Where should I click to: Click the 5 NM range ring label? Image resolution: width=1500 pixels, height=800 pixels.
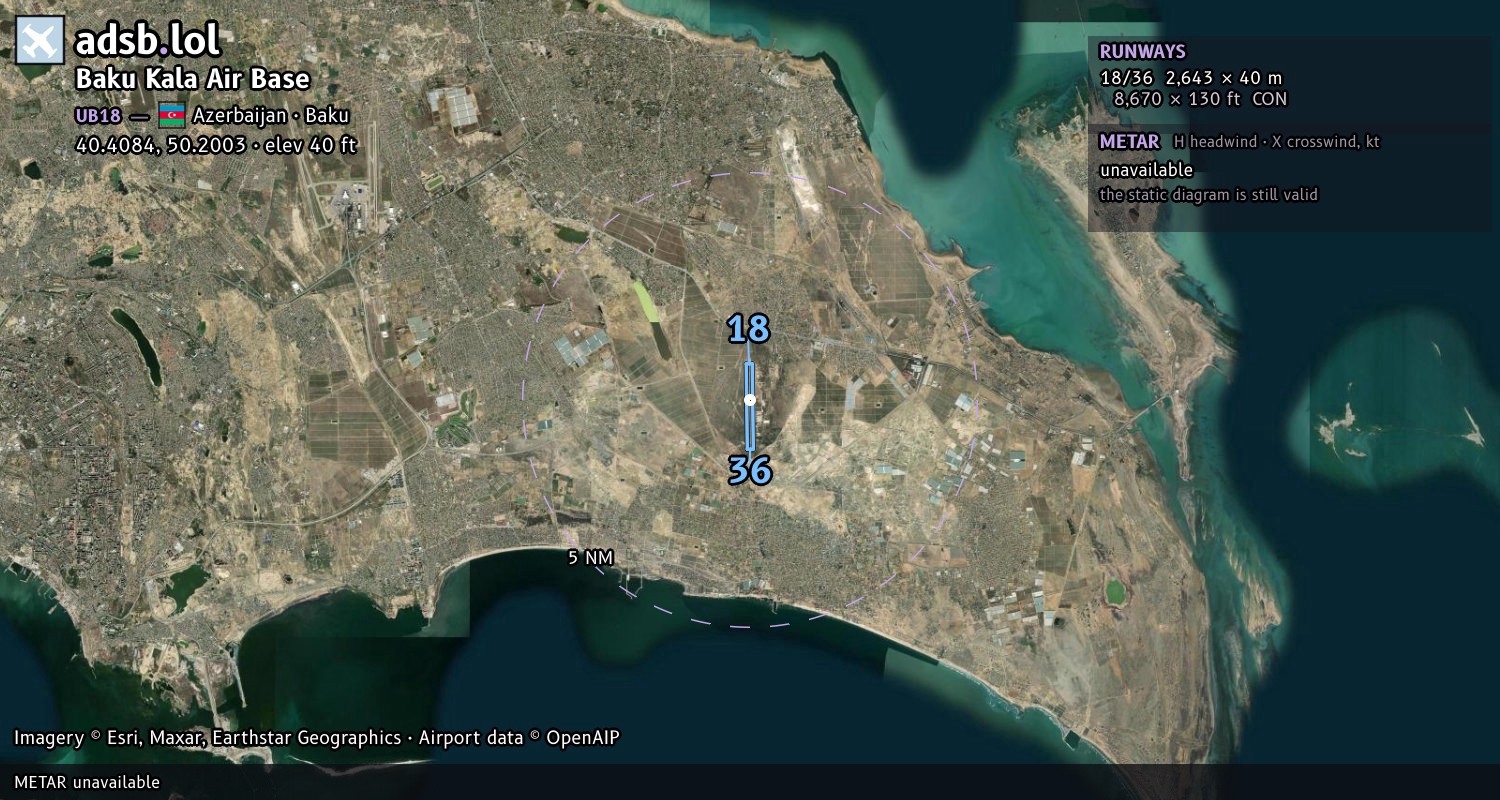(590, 558)
